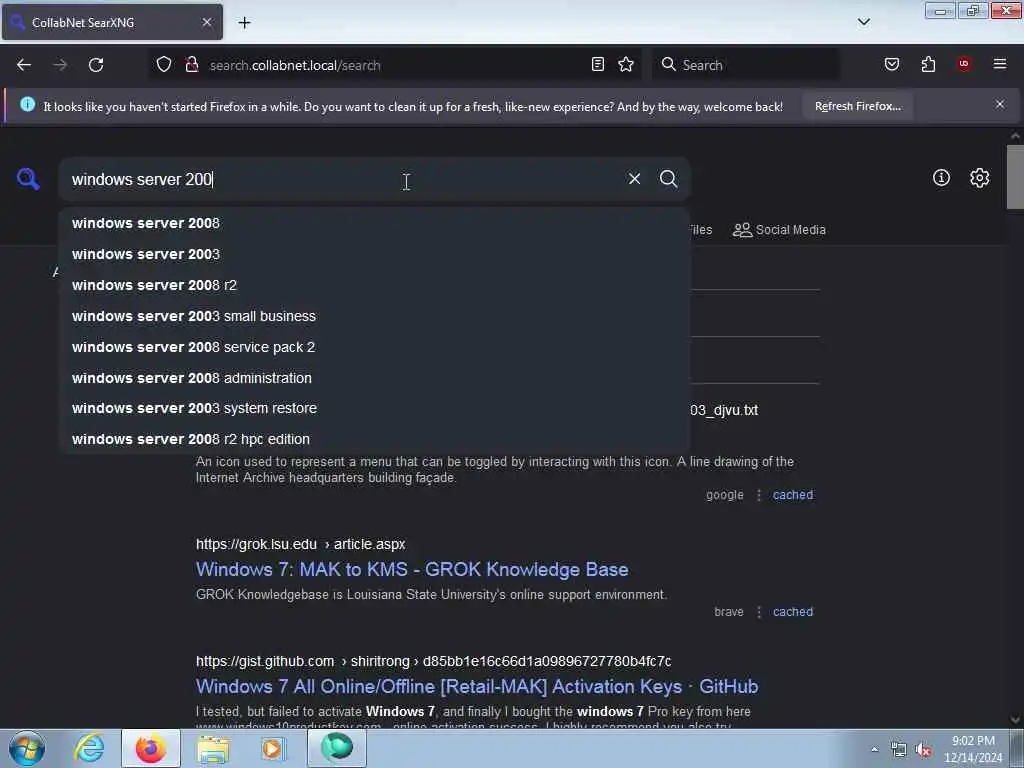Click Refresh Firefox button
This screenshot has height=768, width=1024.
pos(857,106)
